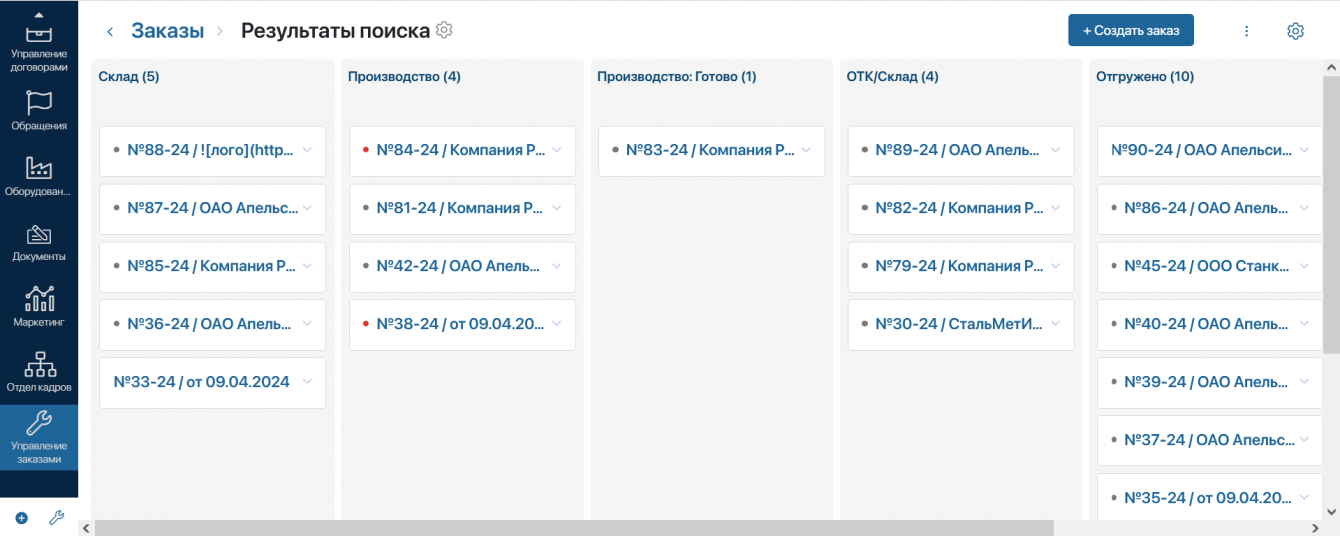1340x536 pixels.
Task: Click the blue plus icon at sidebar bottom
Action: coord(22,518)
